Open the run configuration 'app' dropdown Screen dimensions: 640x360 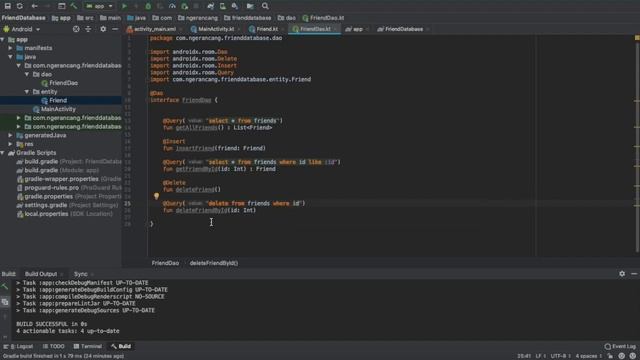tap(99, 6)
